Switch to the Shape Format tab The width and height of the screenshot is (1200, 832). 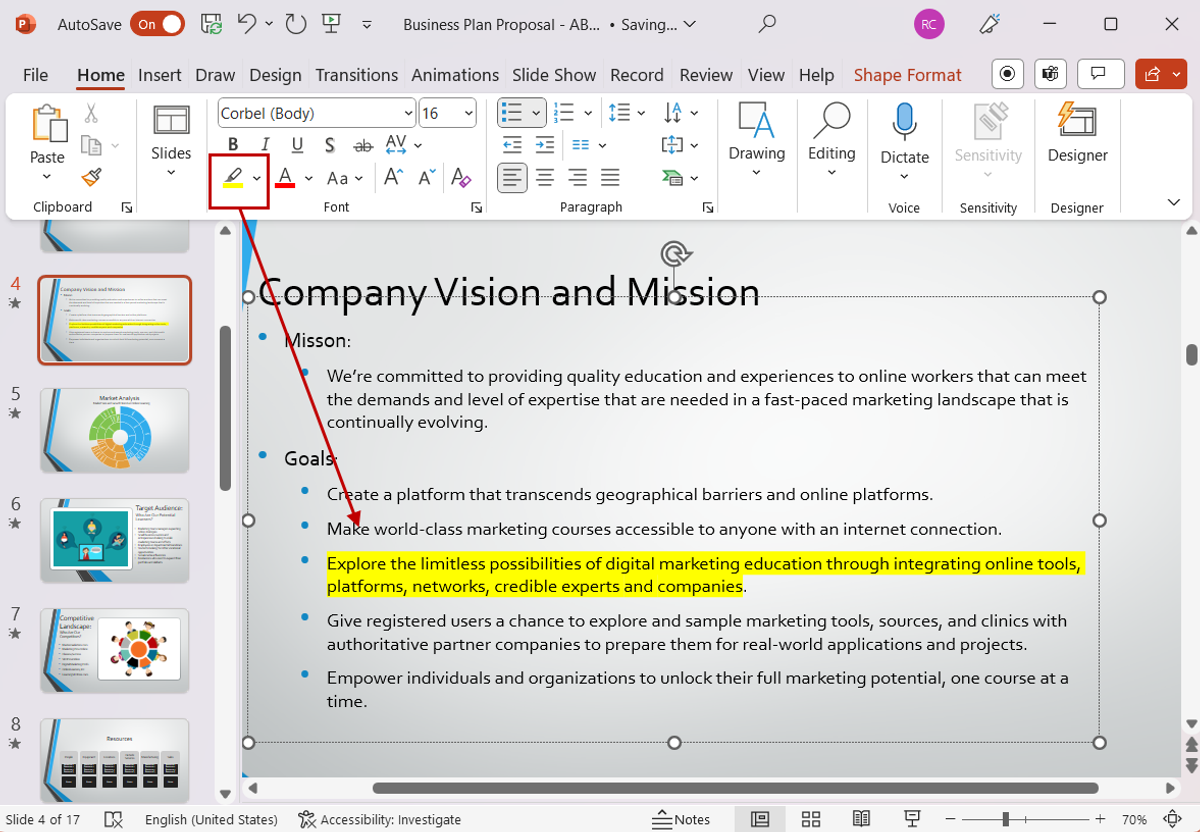tap(907, 74)
